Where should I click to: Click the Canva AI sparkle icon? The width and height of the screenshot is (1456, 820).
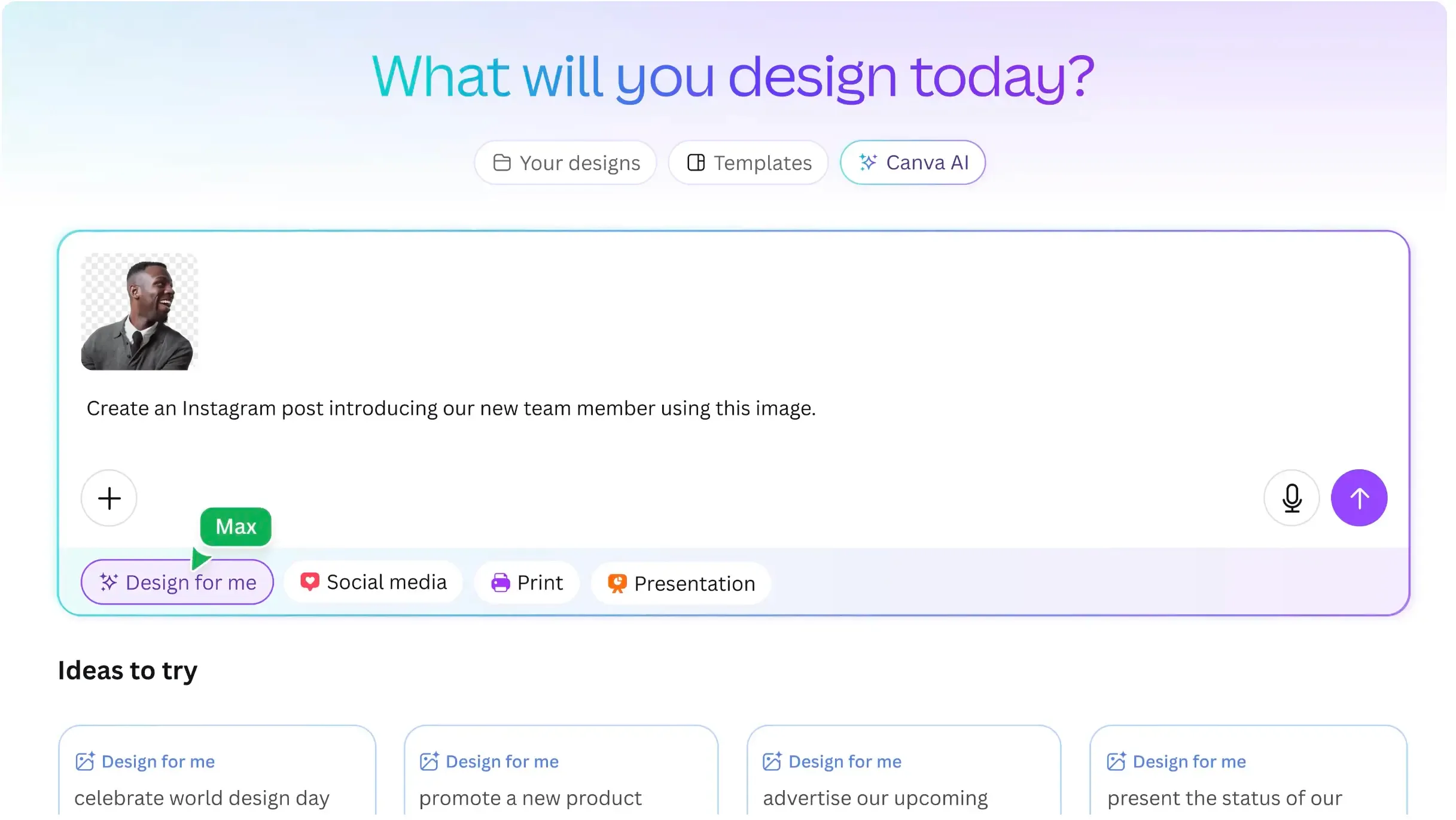pyautogui.click(x=867, y=163)
